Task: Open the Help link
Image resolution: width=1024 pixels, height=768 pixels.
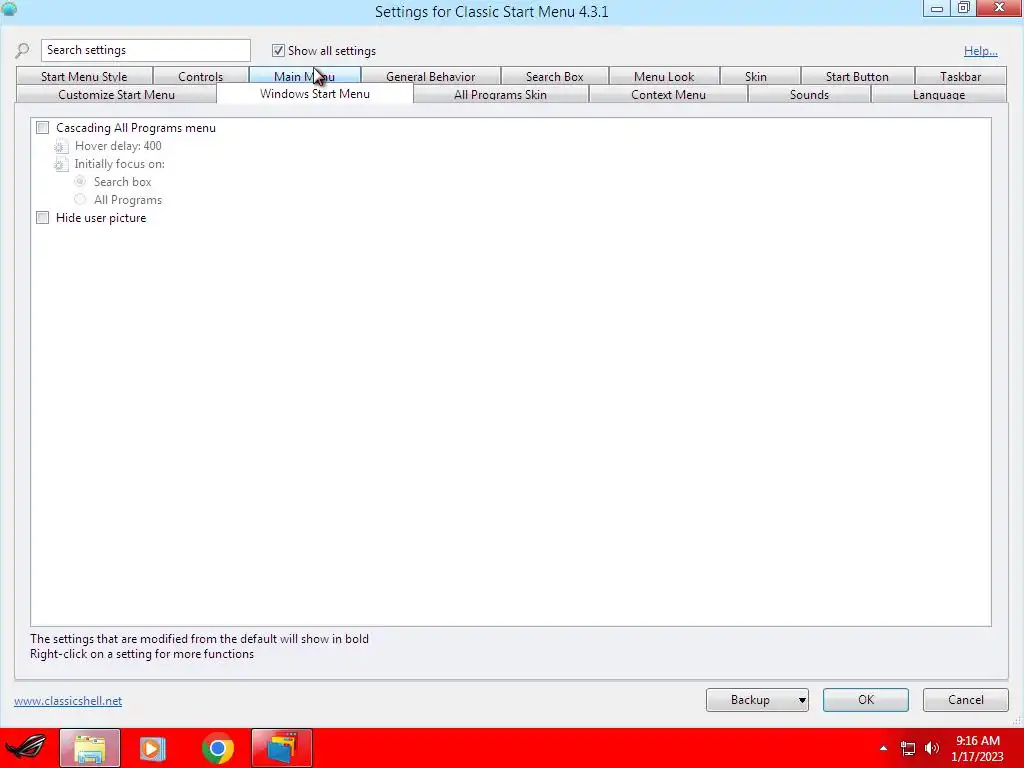Action: [980, 51]
